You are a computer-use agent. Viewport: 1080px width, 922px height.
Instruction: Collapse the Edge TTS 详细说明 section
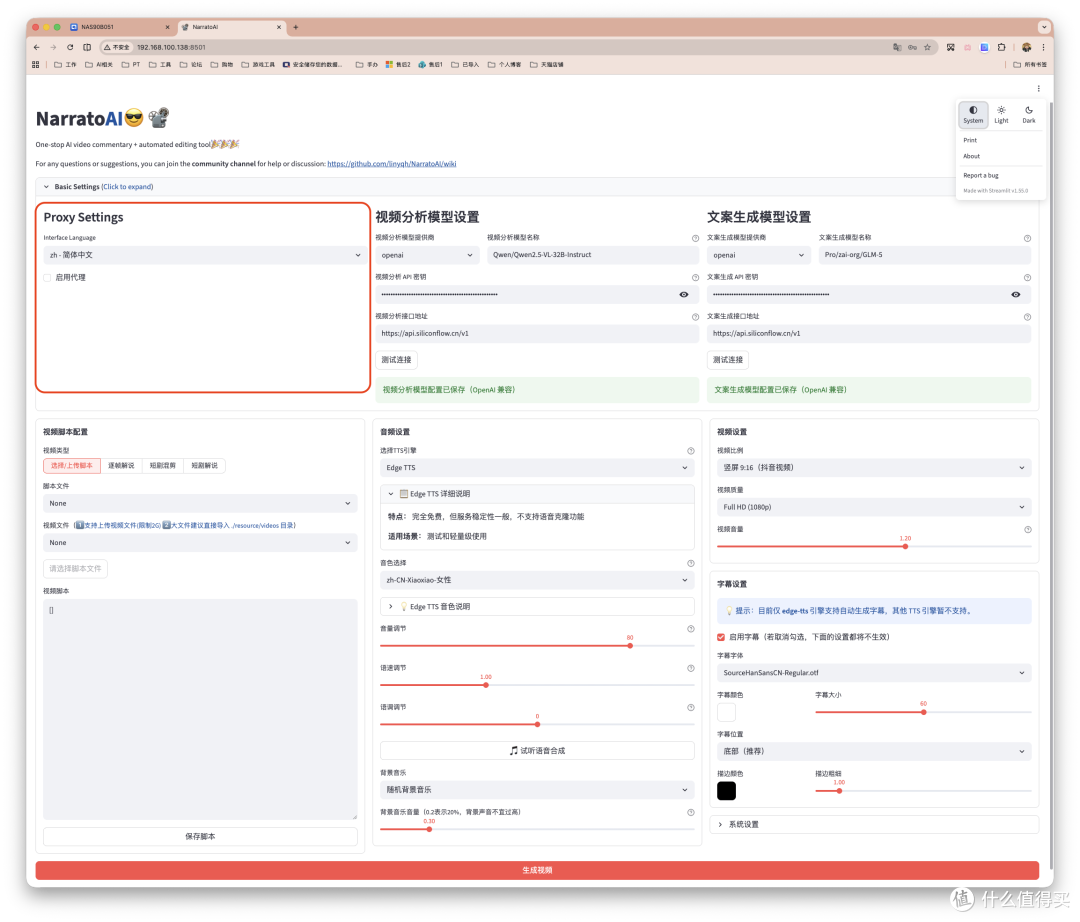[x=537, y=494]
